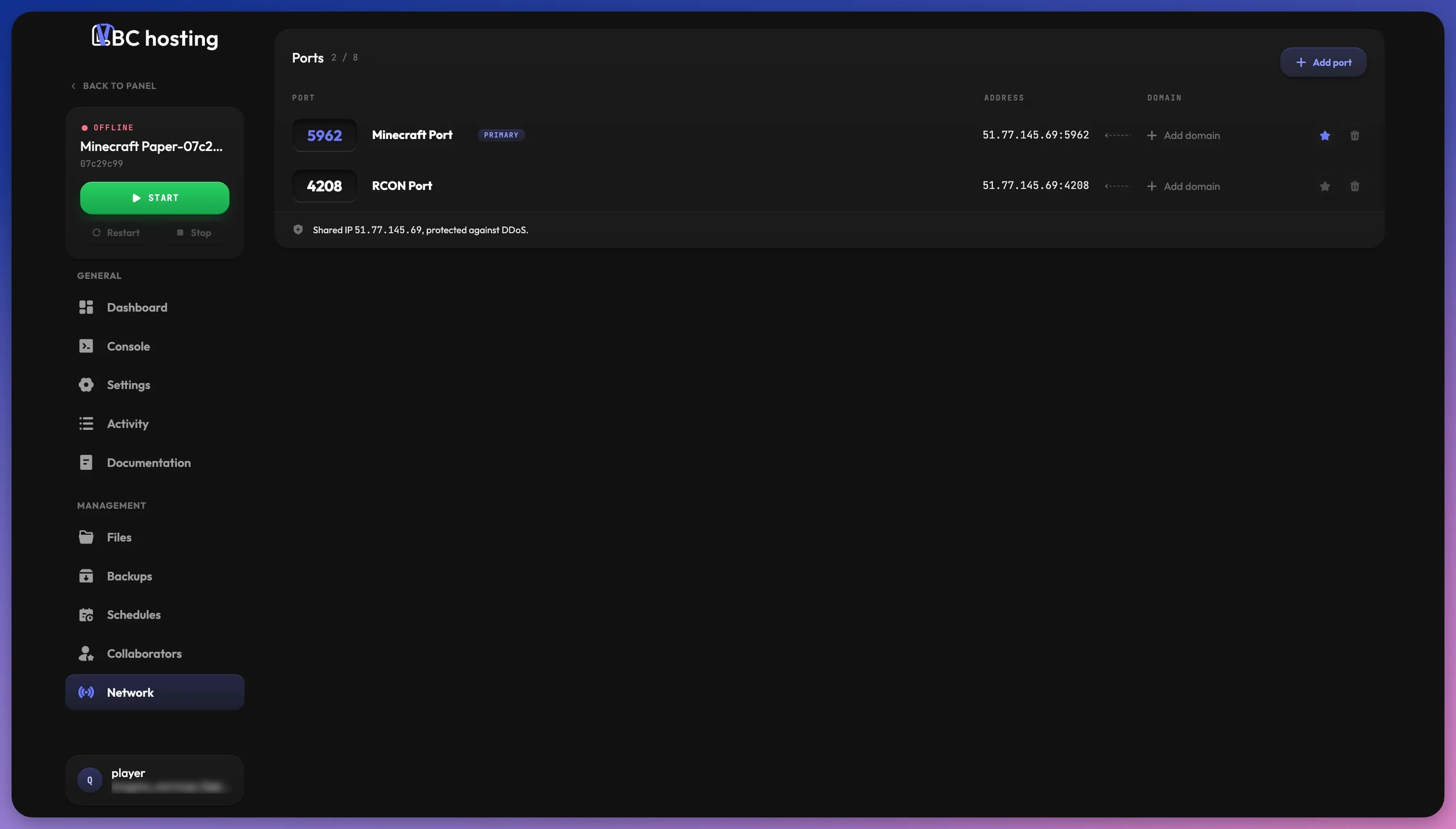Open the player account menu

coord(154,780)
